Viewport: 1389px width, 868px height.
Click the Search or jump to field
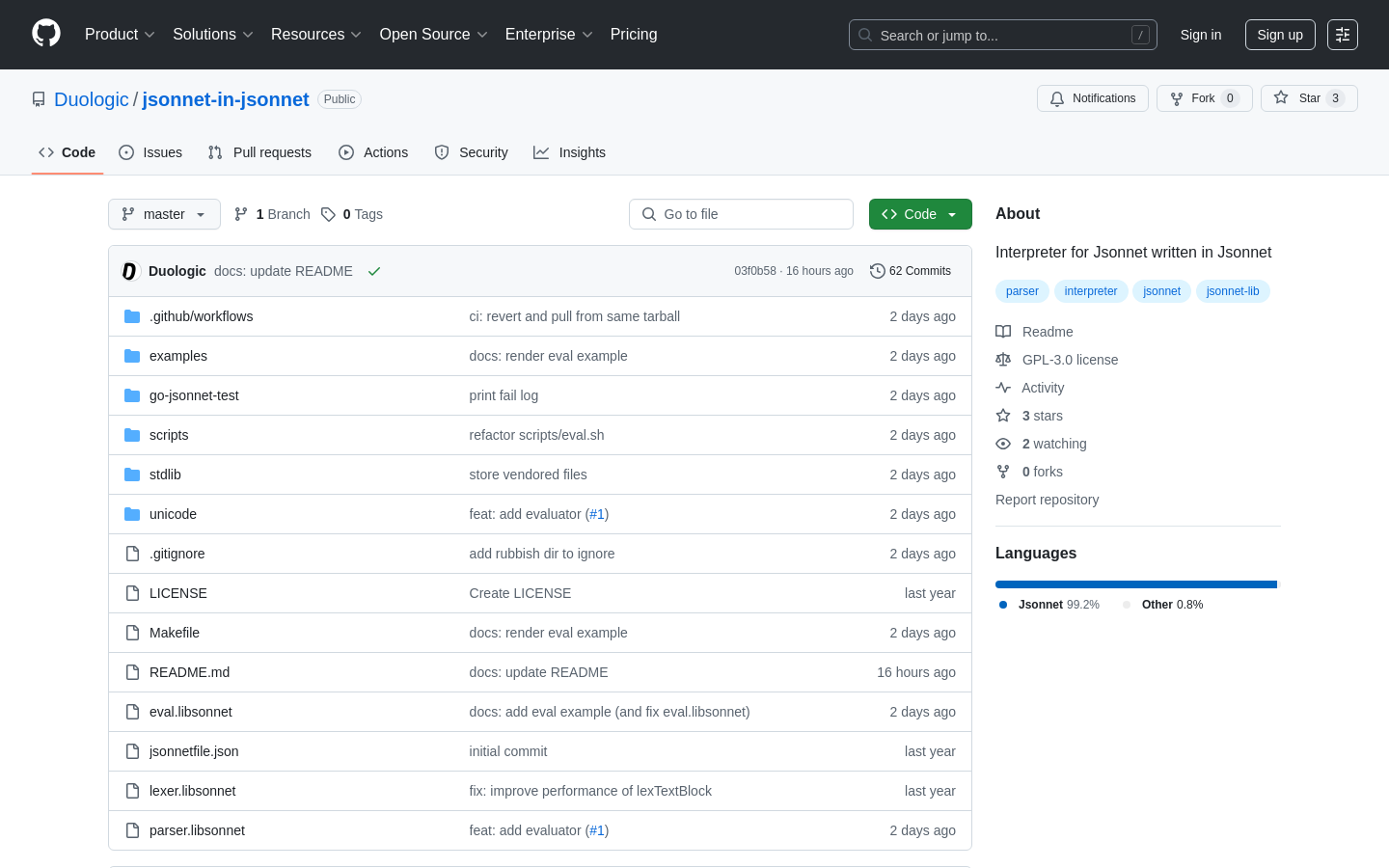1003,35
